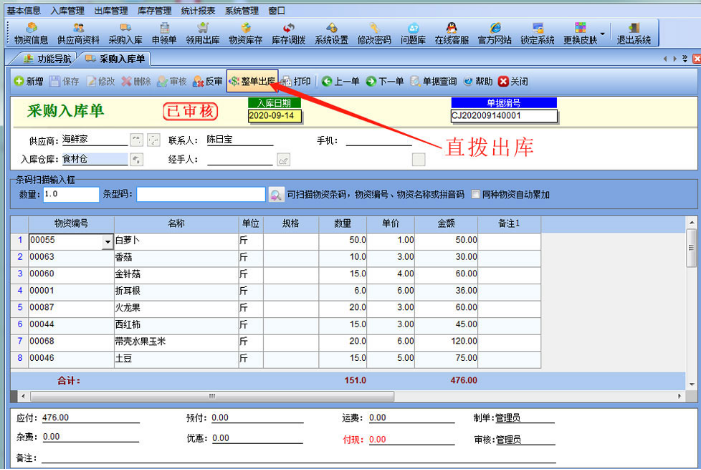This screenshot has width=701, height=470.
Task: Select the table cell 火龙果
Action: (x=176, y=308)
